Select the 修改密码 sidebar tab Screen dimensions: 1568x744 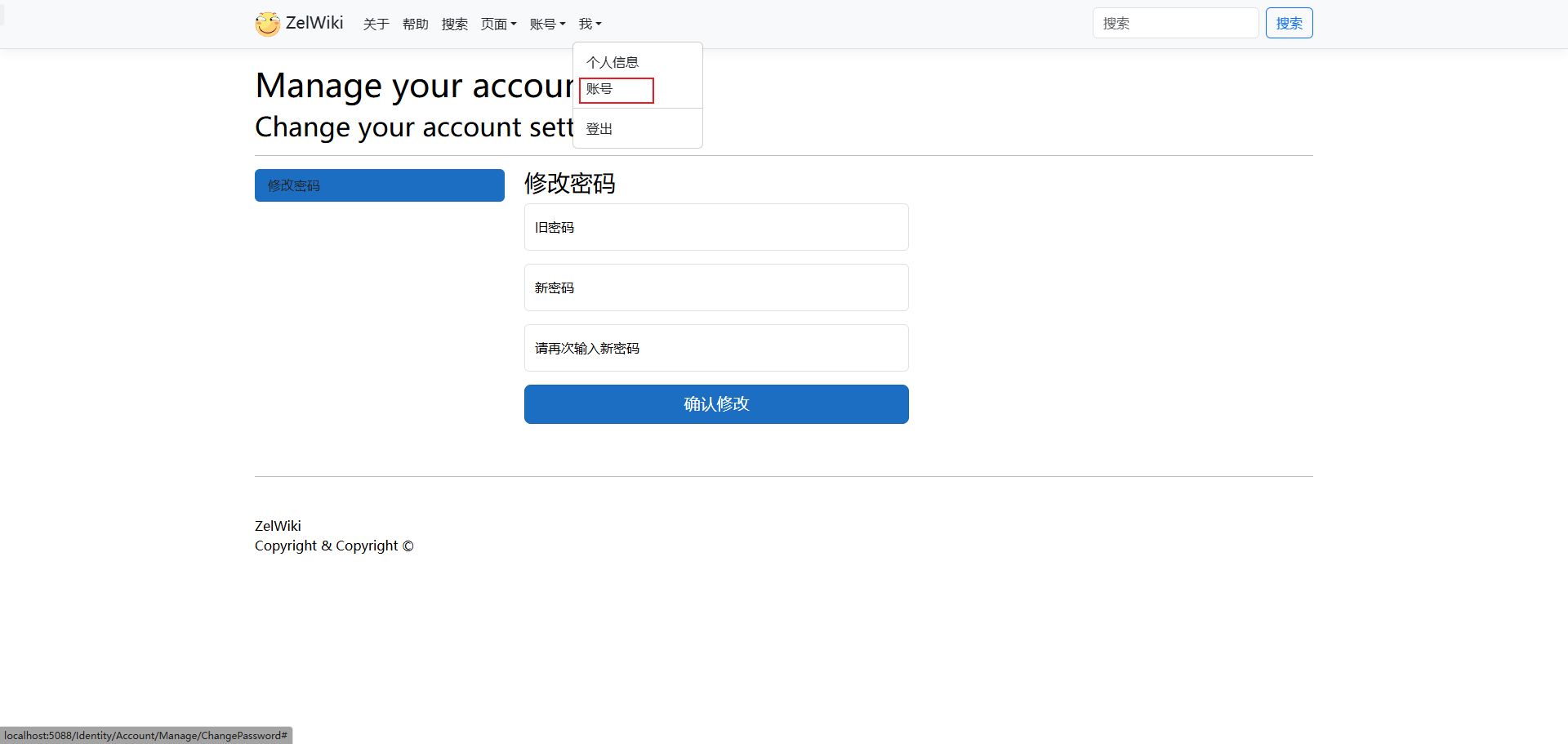(379, 185)
